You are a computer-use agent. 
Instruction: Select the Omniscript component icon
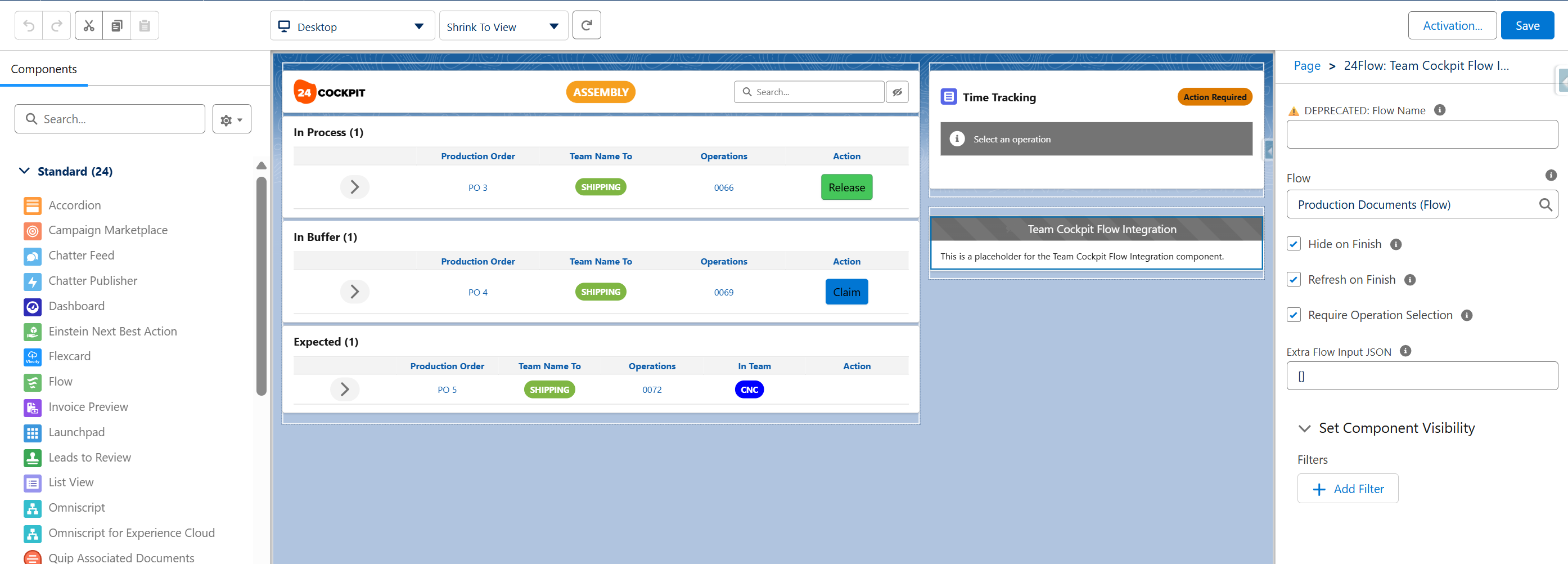32,509
